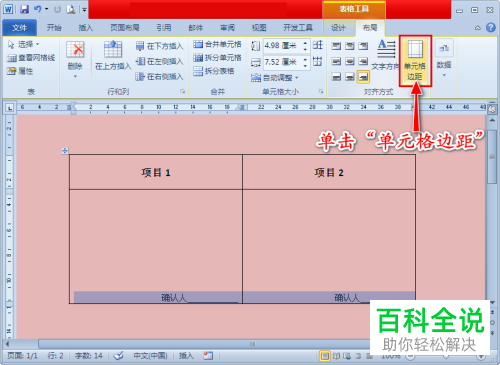Insert row below with 在下方插入

tap(159, 46)
